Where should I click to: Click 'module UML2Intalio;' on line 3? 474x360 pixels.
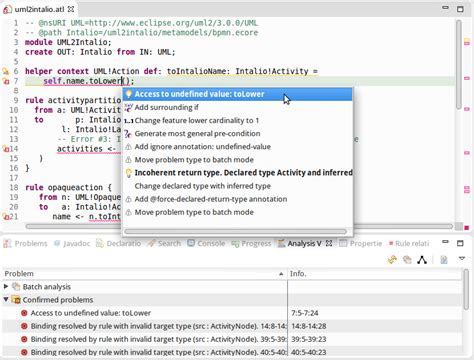click(68, 42)
